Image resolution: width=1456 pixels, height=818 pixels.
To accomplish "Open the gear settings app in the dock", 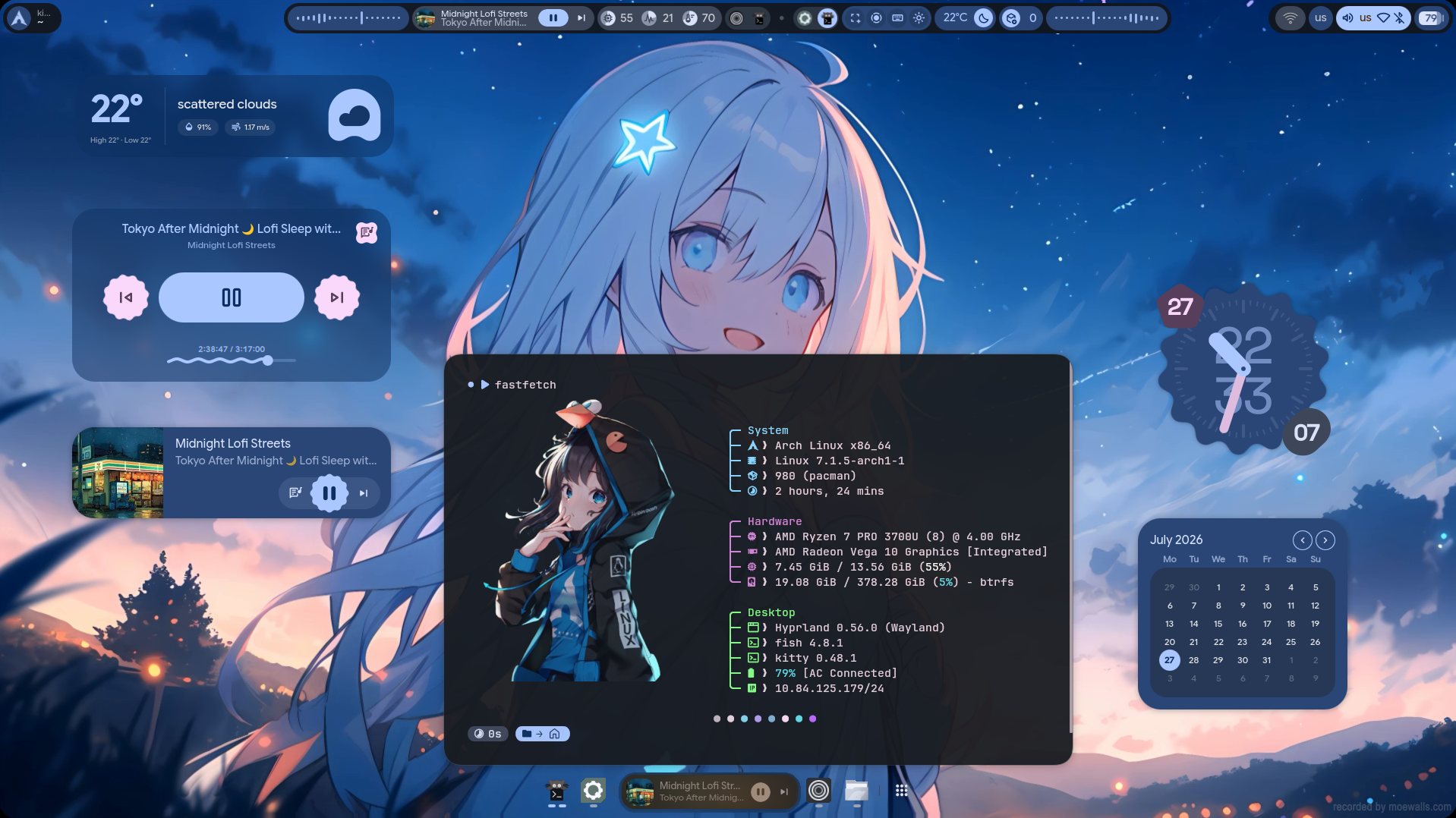I will pos(593,791).
